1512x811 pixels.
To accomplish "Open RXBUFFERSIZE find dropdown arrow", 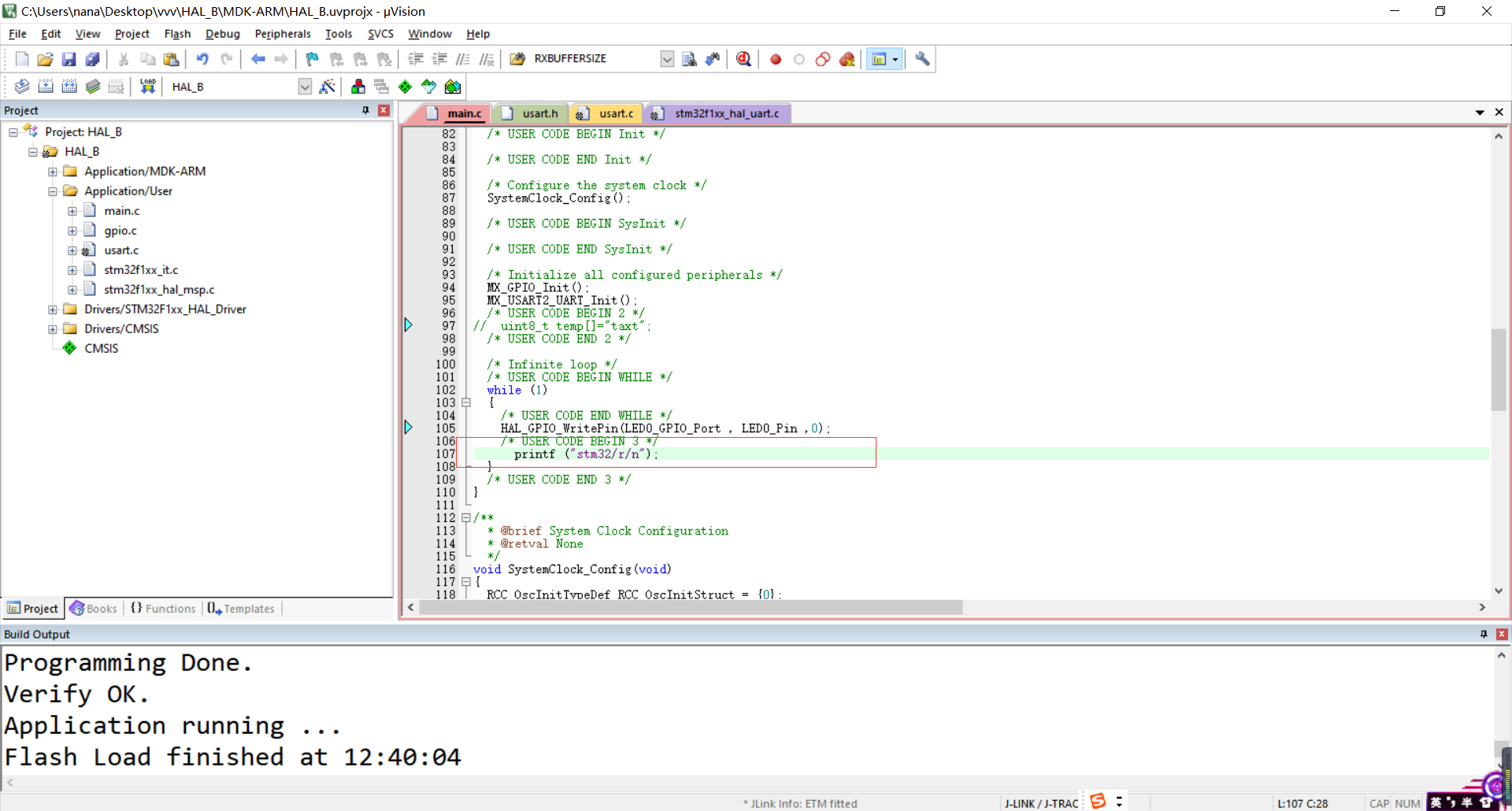I will coord(667,59).
